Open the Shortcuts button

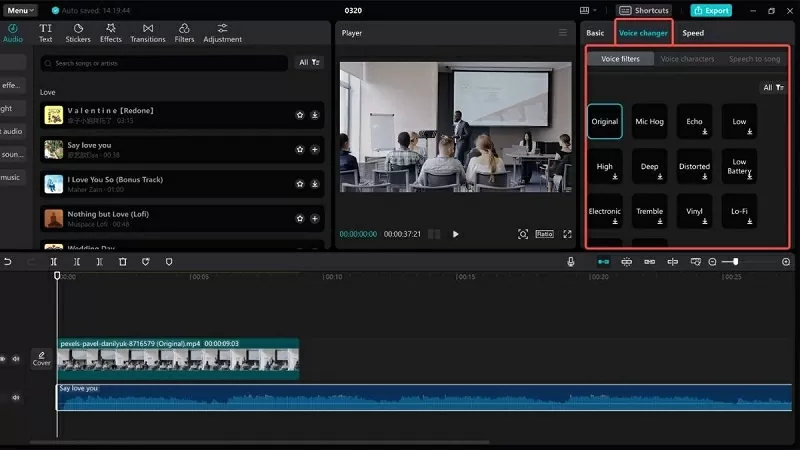[x=645, y=10]
